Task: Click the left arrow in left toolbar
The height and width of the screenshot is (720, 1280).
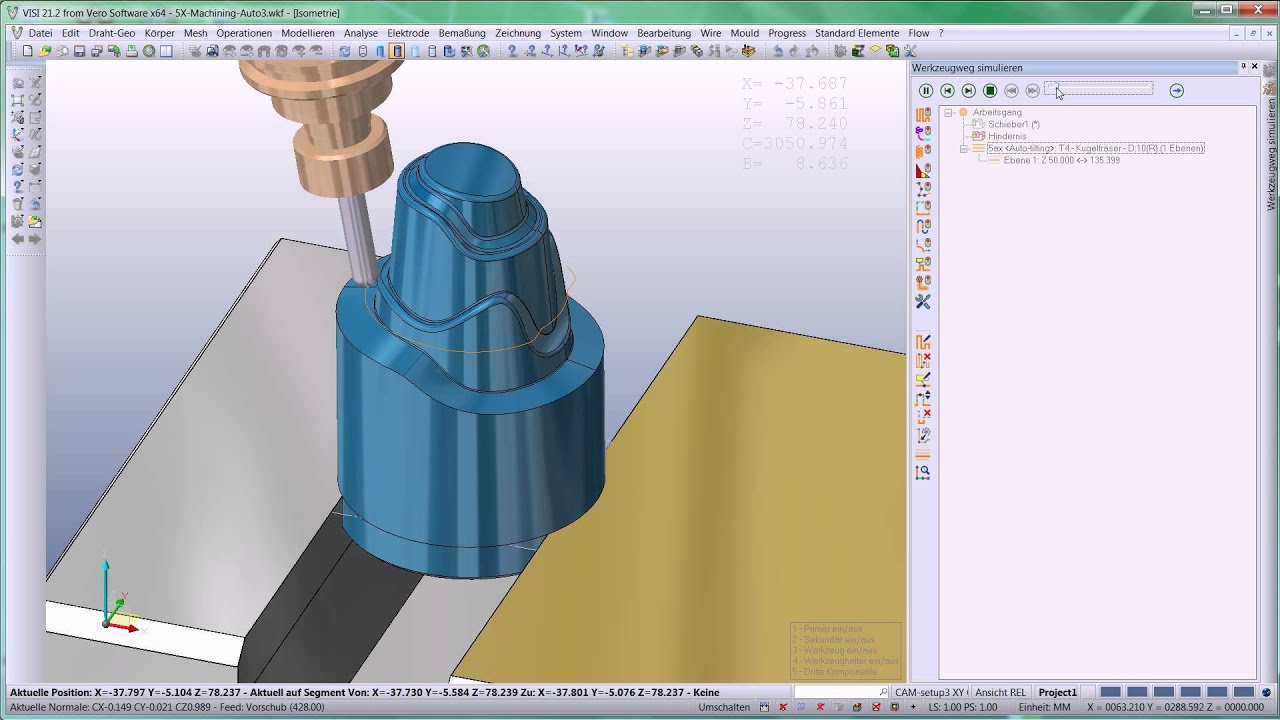Action: pos(18,239)
